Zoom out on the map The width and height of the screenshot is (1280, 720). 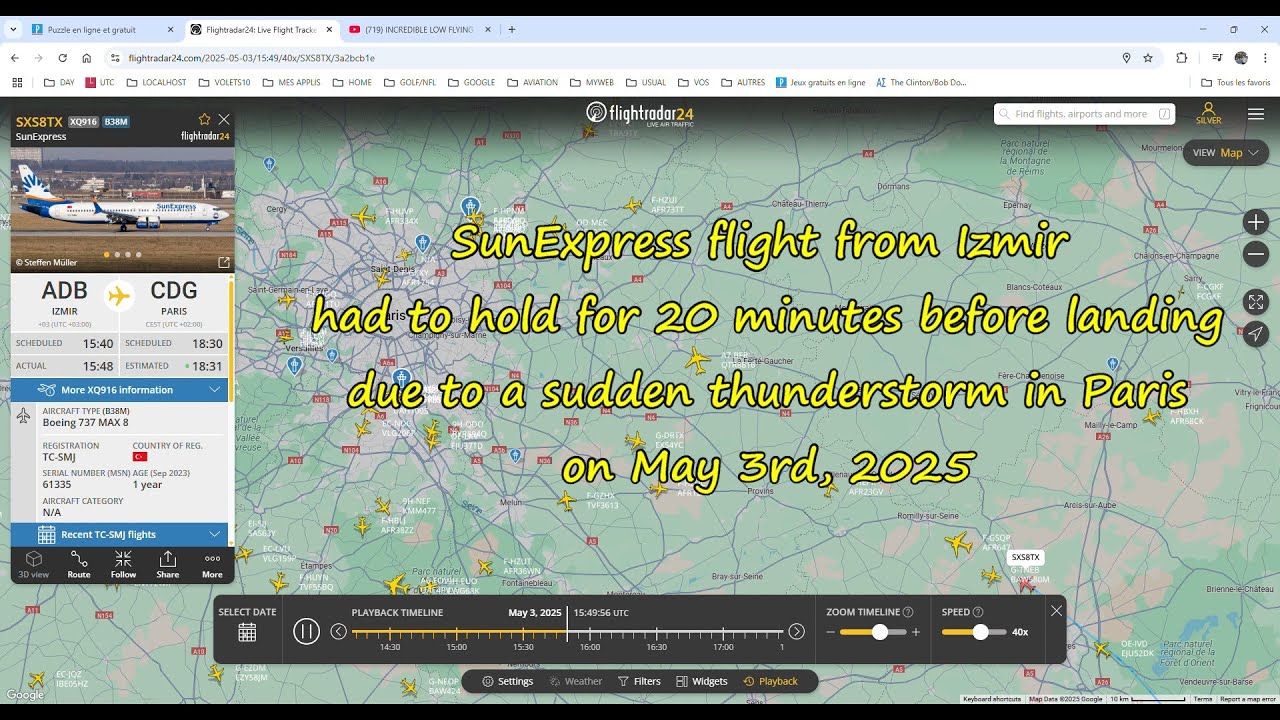coord(1256,254)
